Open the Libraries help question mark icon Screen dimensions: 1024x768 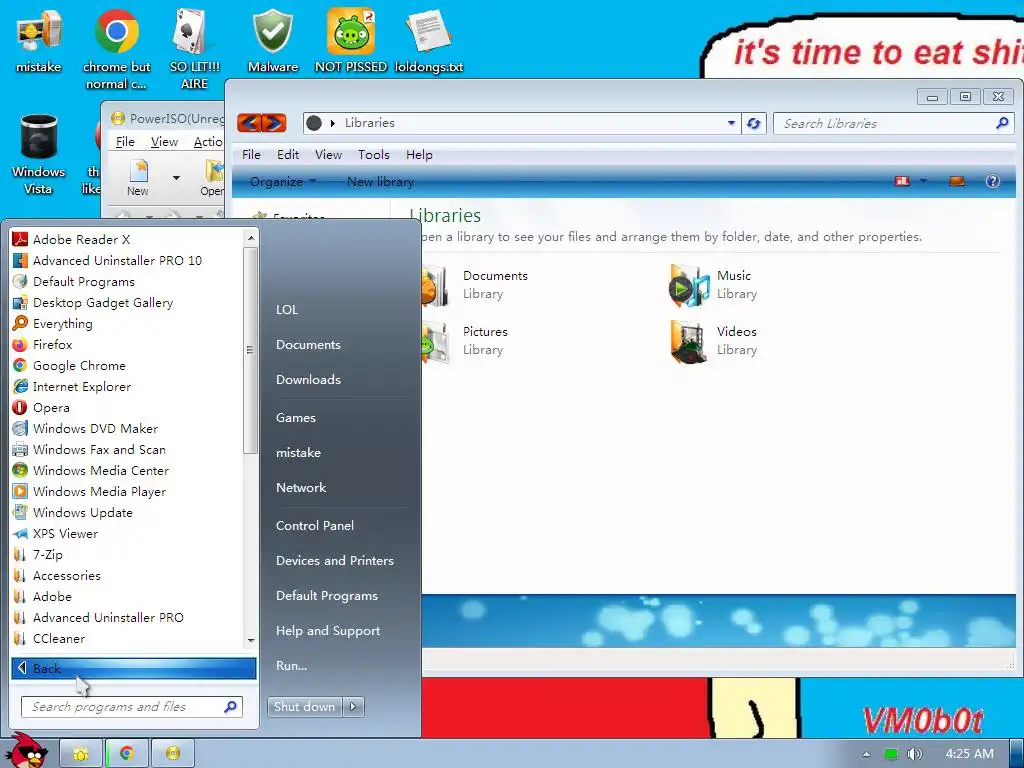[x=992, y=182]
